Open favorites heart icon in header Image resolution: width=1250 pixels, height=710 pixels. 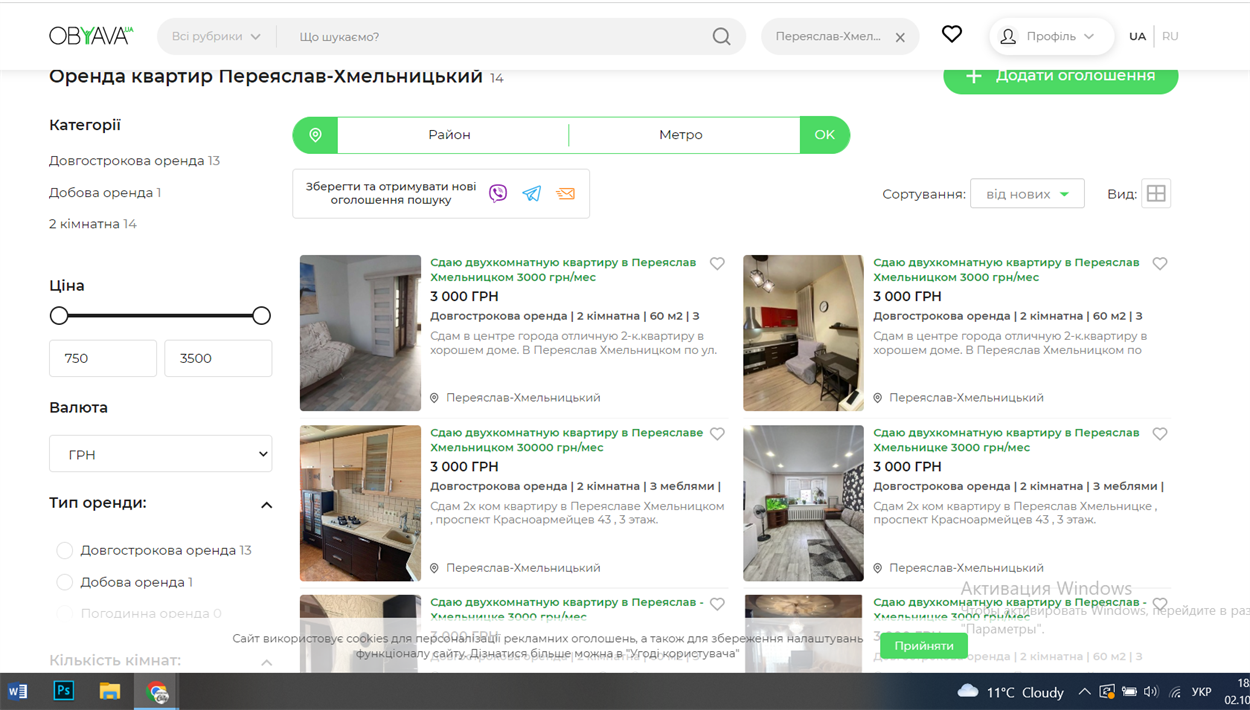pyautogui.click(x=952, y=35)
